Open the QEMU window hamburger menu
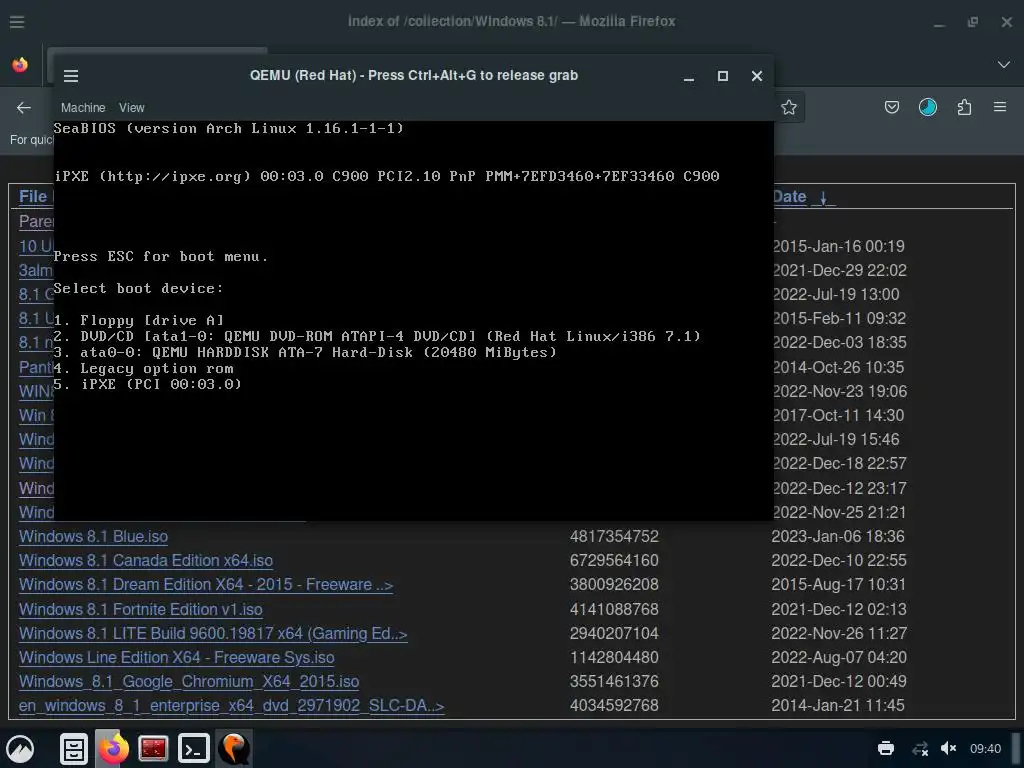 tap(71, 76)
